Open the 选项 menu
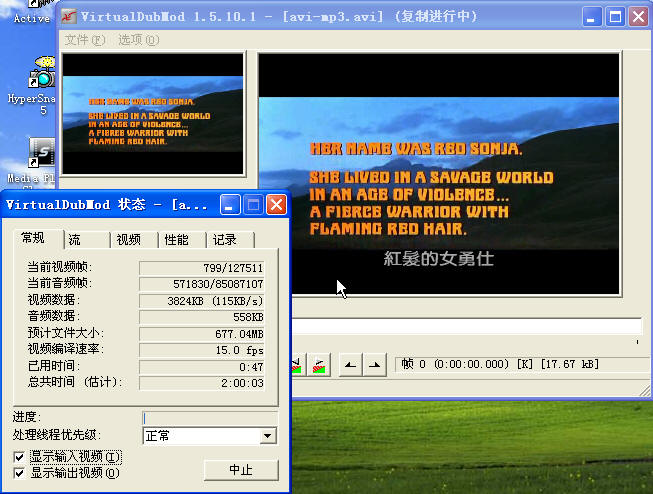Screen dimensions: 653x494 pos(139,40)
